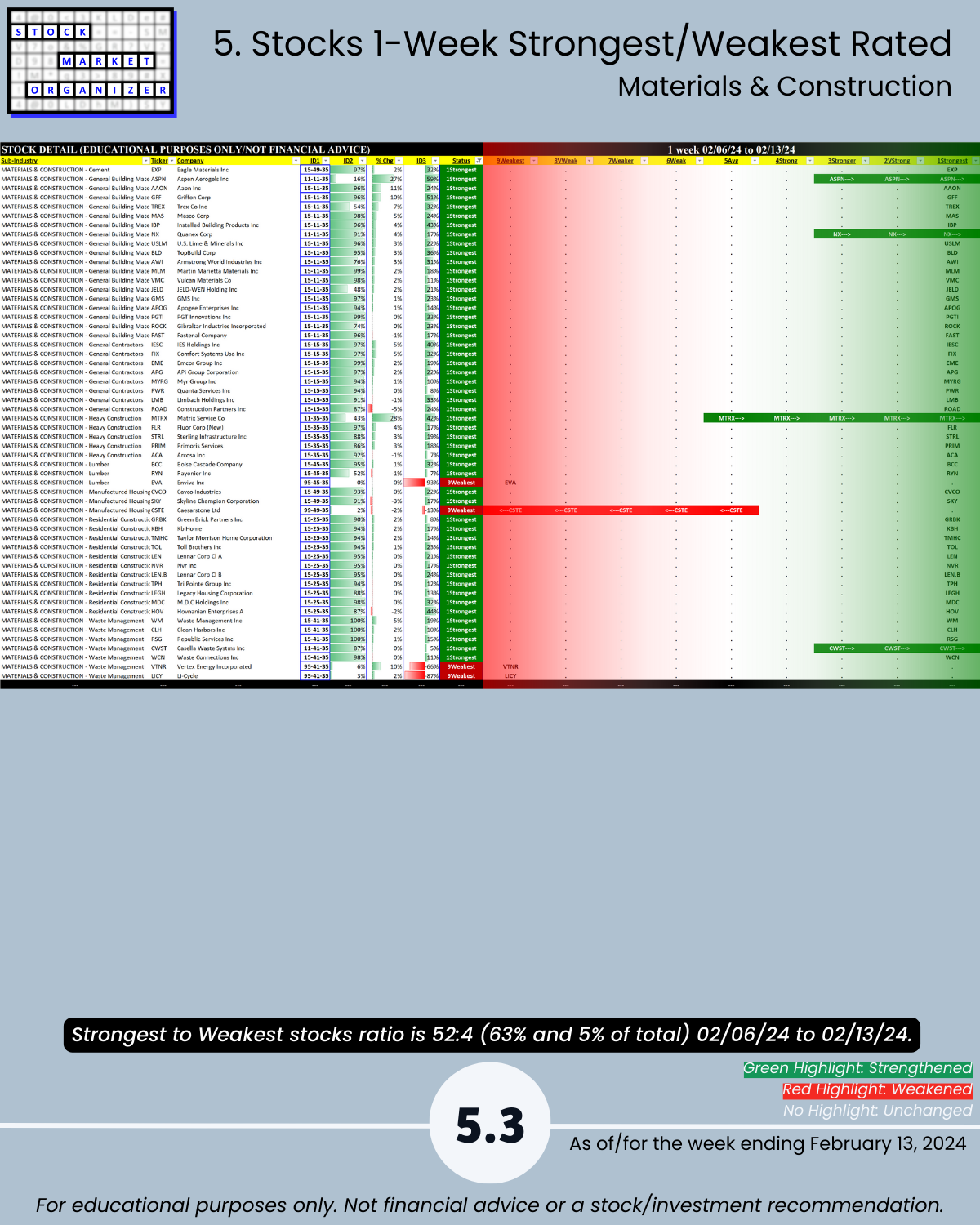This screenshot has height=1225, width=980.
Task: Click the green CWST---> cell under 3Stronger
Action: coord(842,648)
